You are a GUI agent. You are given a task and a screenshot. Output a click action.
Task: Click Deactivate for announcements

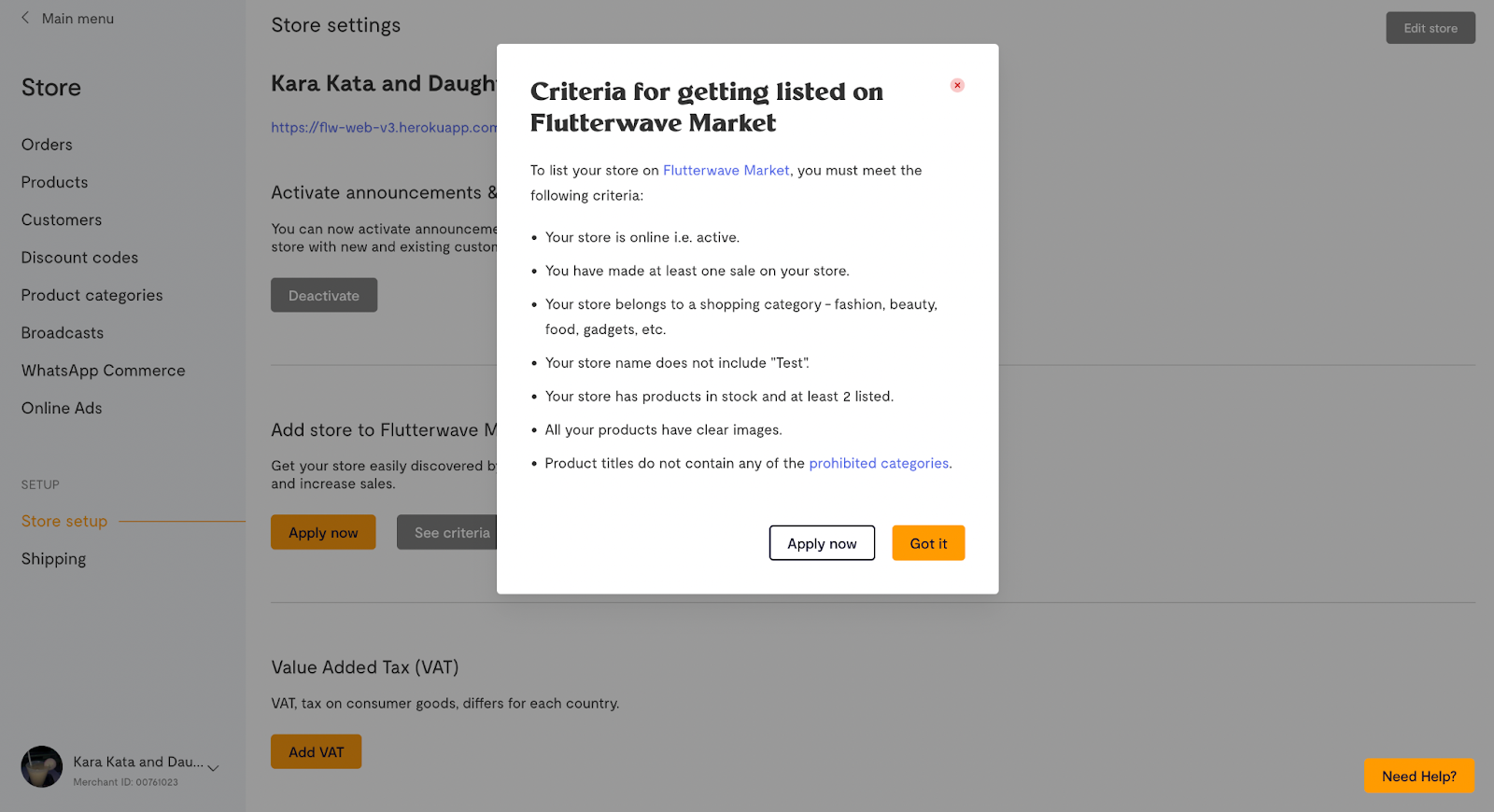point(324,295)
